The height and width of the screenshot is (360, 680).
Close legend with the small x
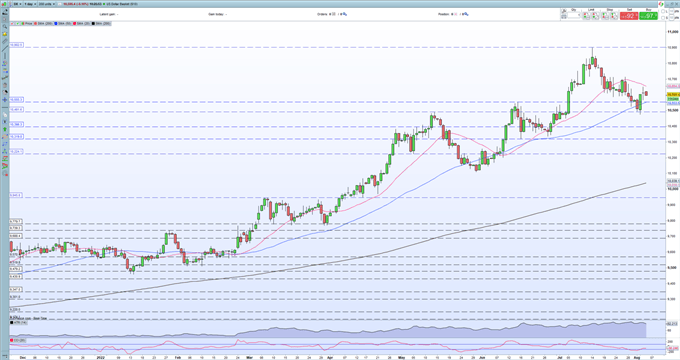[12, 23]
